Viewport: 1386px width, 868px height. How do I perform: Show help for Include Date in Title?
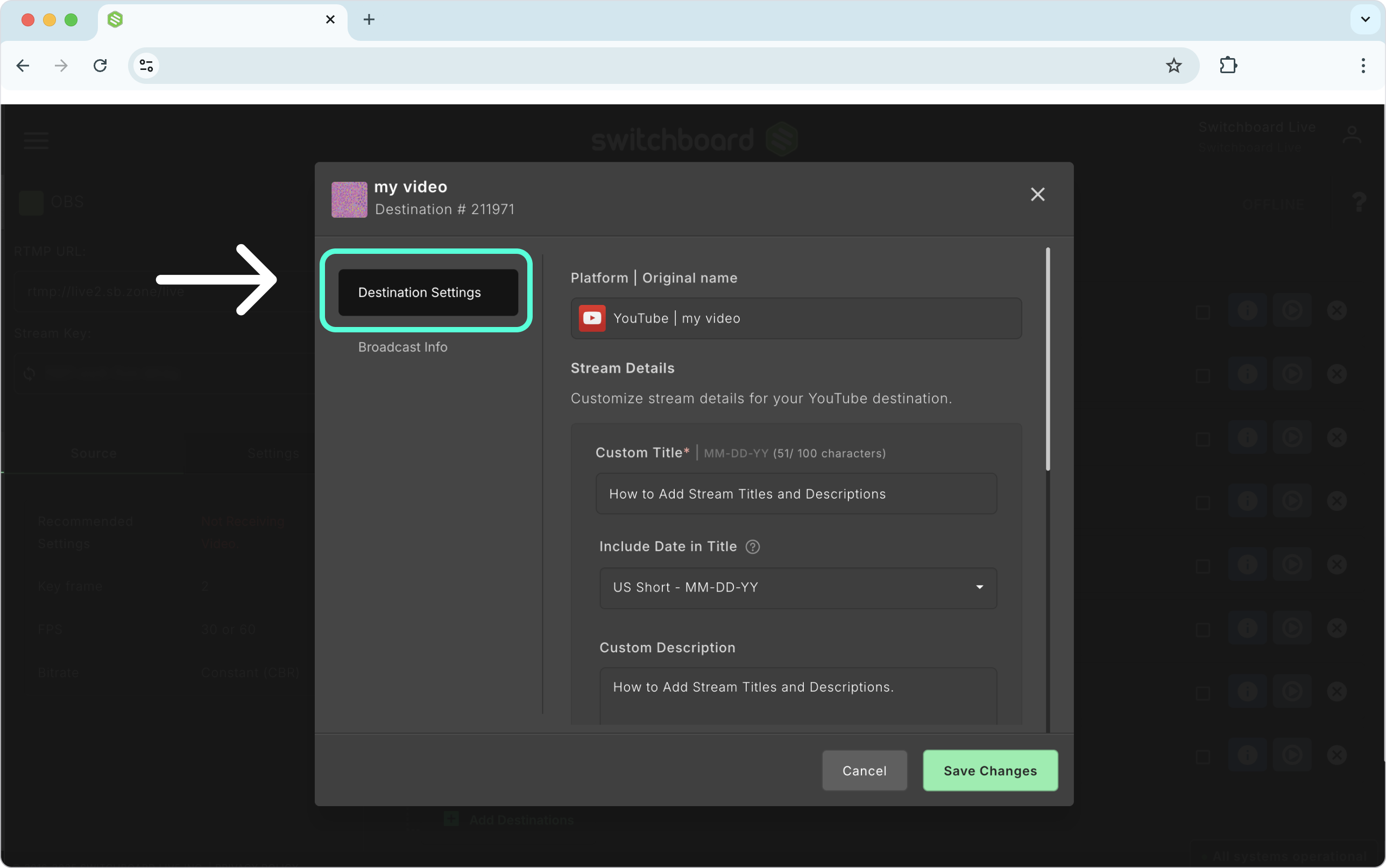[x=752, y=547]
